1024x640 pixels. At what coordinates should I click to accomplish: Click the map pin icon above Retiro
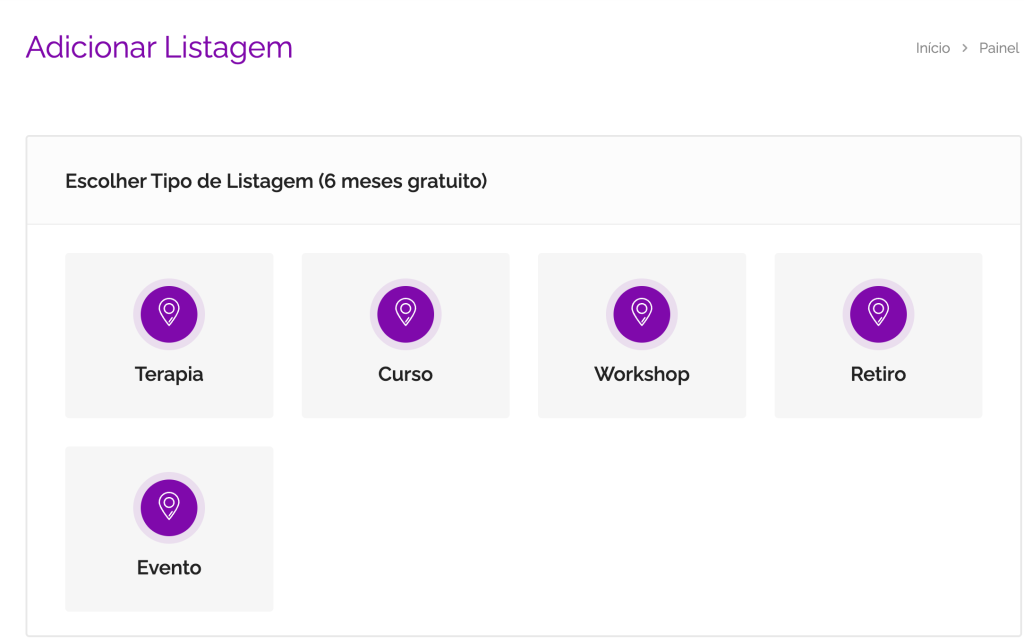pos(878,313)
